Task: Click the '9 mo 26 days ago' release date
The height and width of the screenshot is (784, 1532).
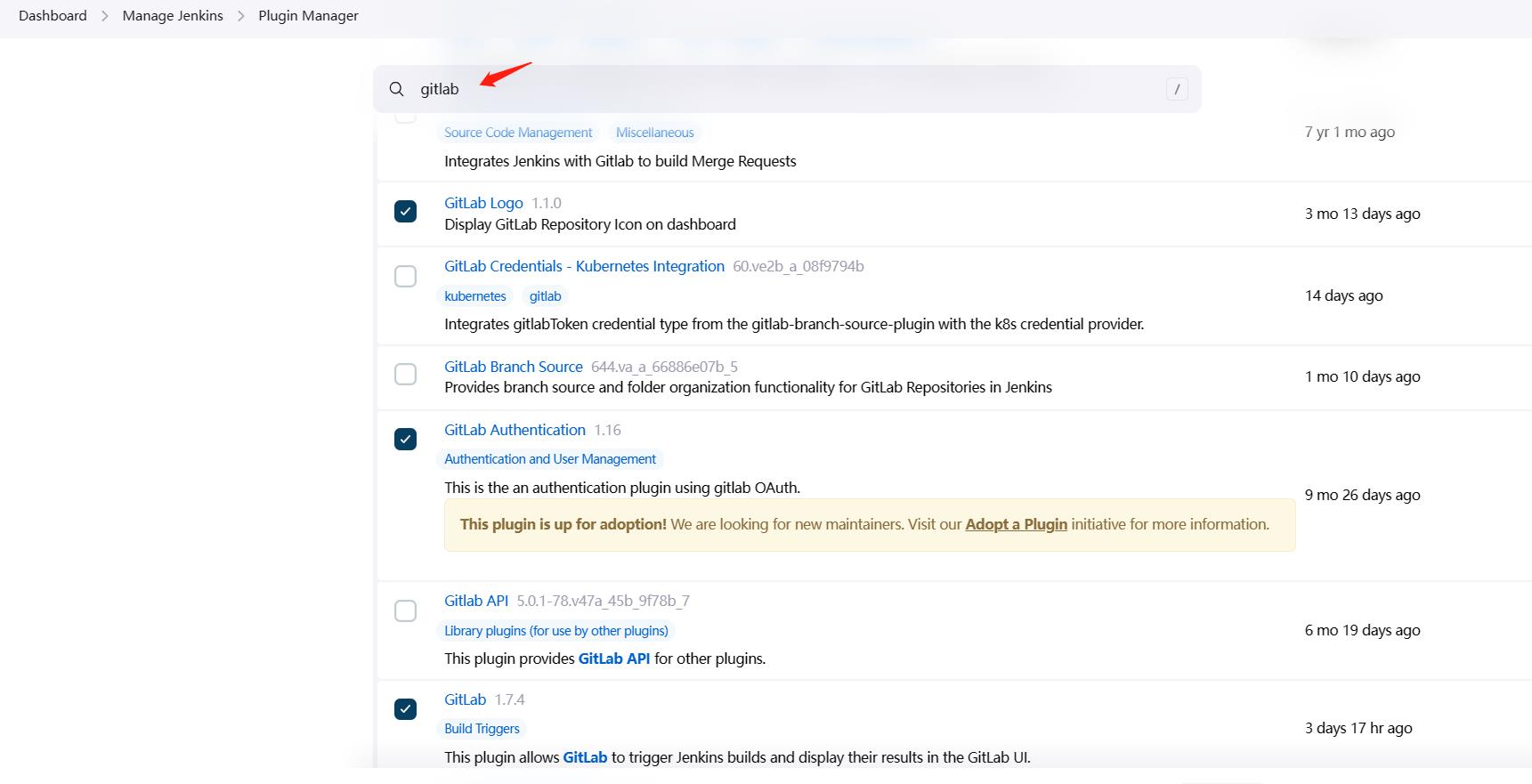Action: (1362, 495)
